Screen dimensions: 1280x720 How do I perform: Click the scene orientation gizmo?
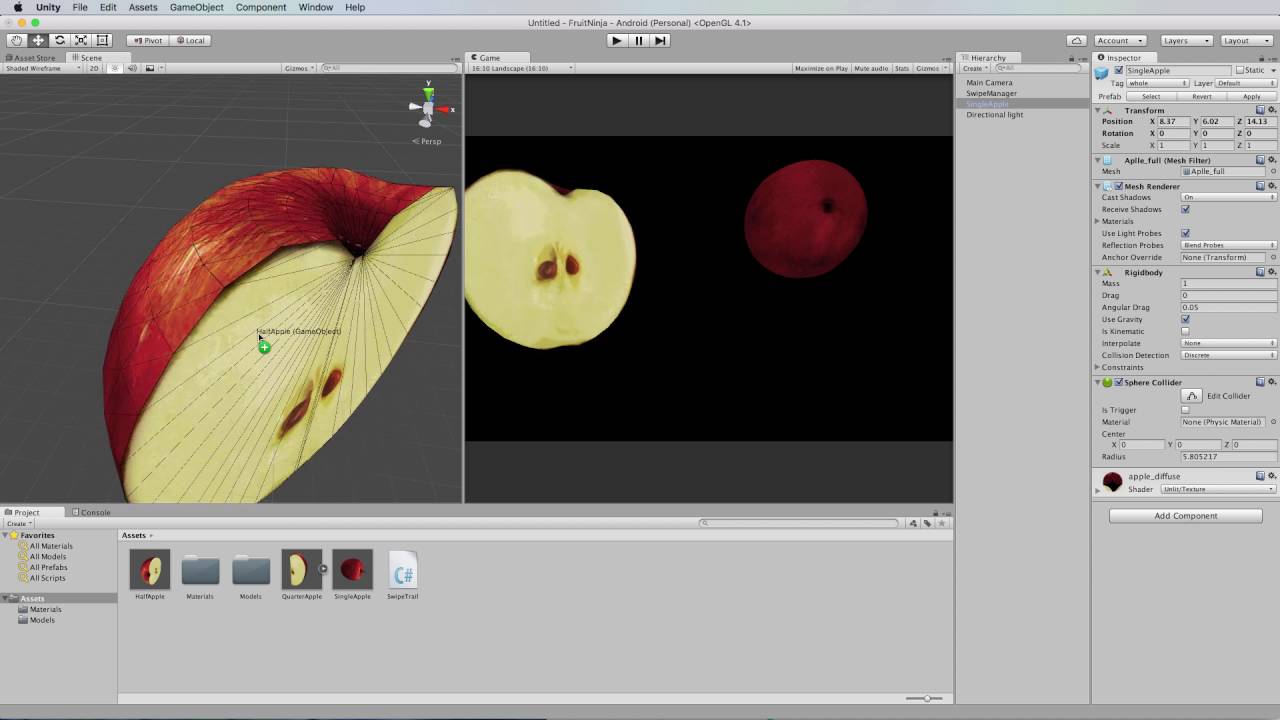point(429,108)
